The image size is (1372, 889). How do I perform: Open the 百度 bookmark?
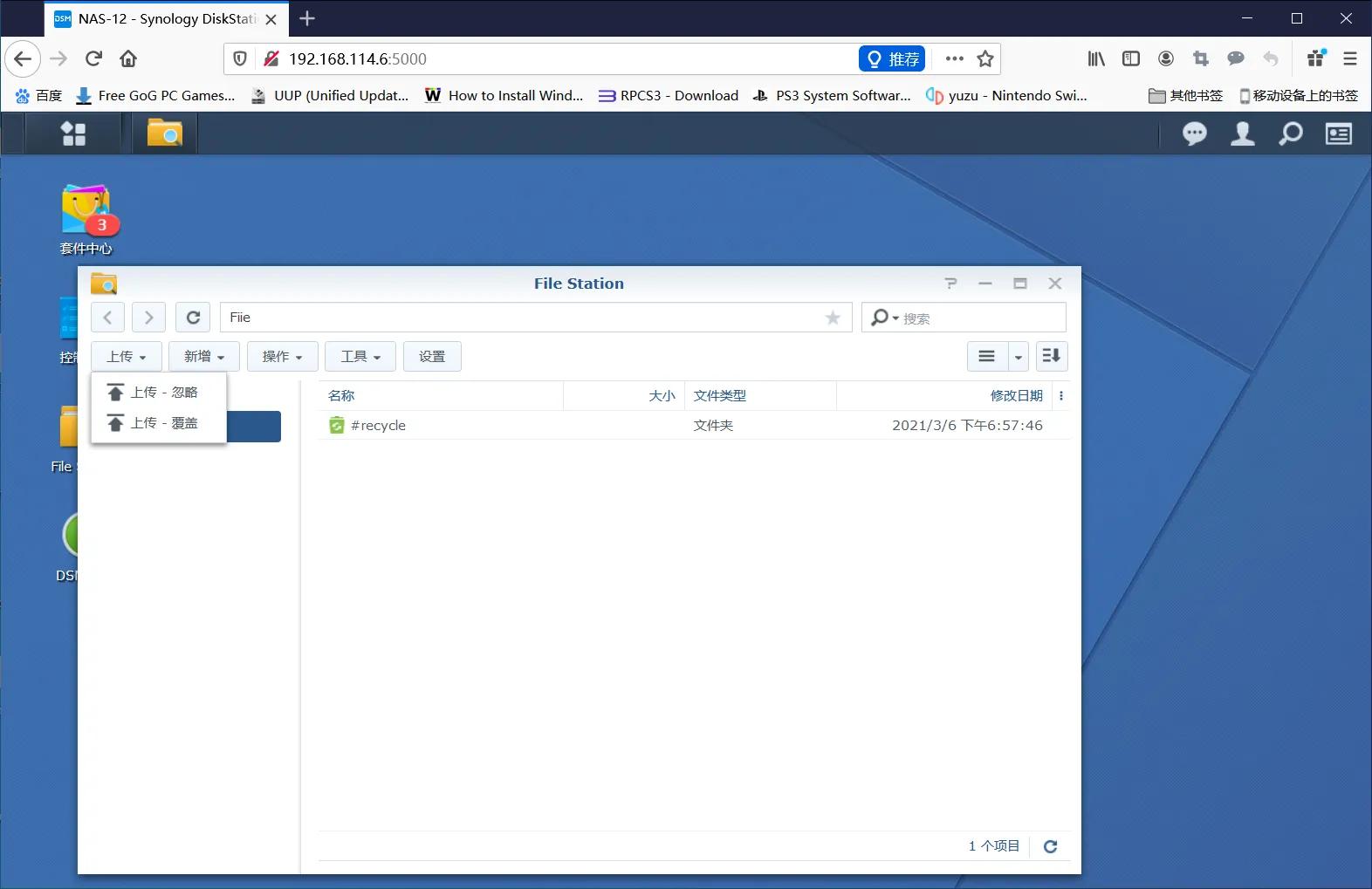tap(38, 95)
